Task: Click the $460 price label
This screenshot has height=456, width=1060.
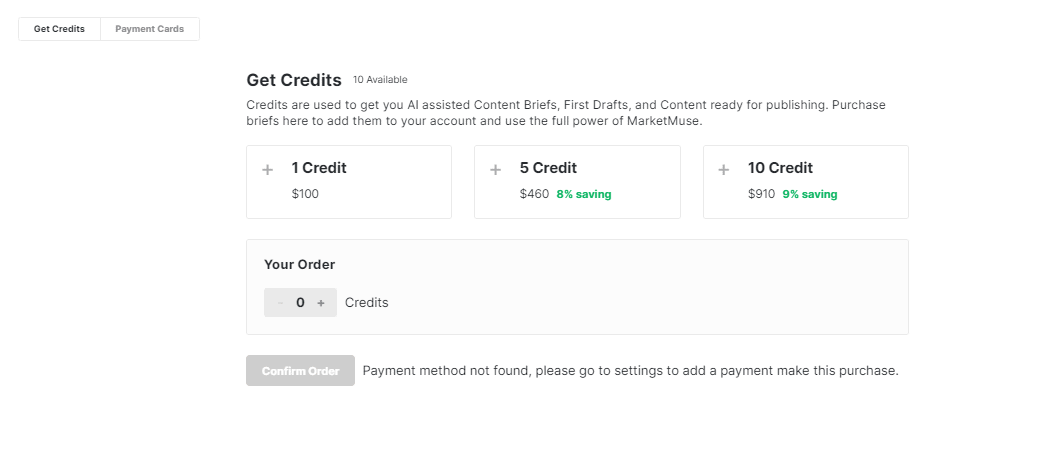Action: pyautogui.click(x=534, y=194)
